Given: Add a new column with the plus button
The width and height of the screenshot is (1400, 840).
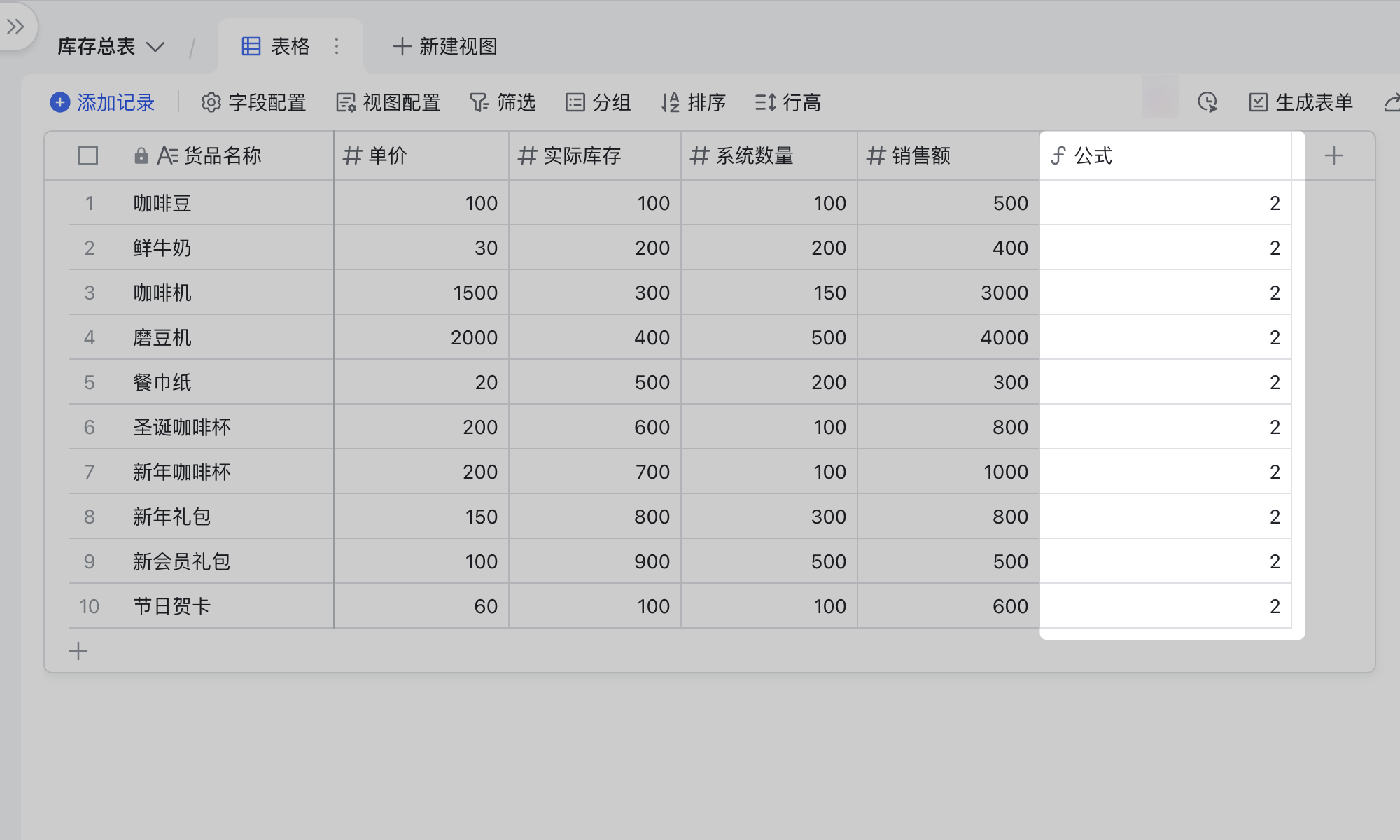Looking at the screenshot, I should coord(1334,155).
